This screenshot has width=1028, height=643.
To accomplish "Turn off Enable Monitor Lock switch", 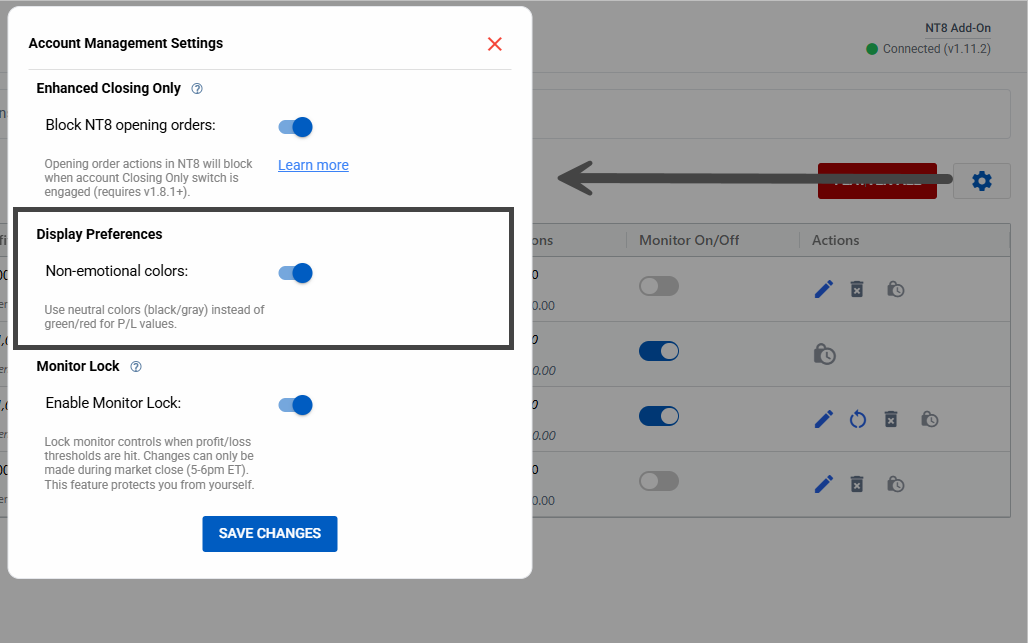I will coord(296,405).
